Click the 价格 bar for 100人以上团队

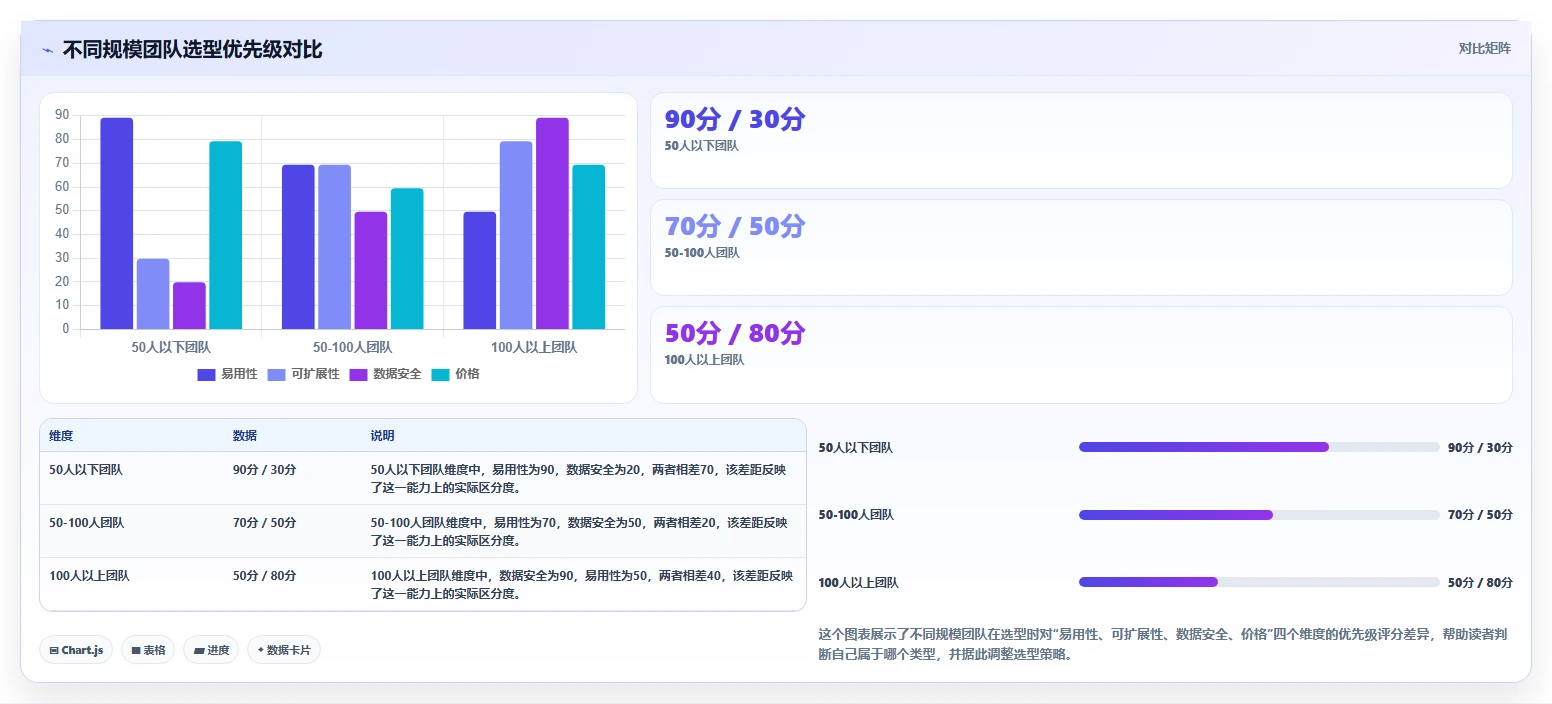click(589, 247)
